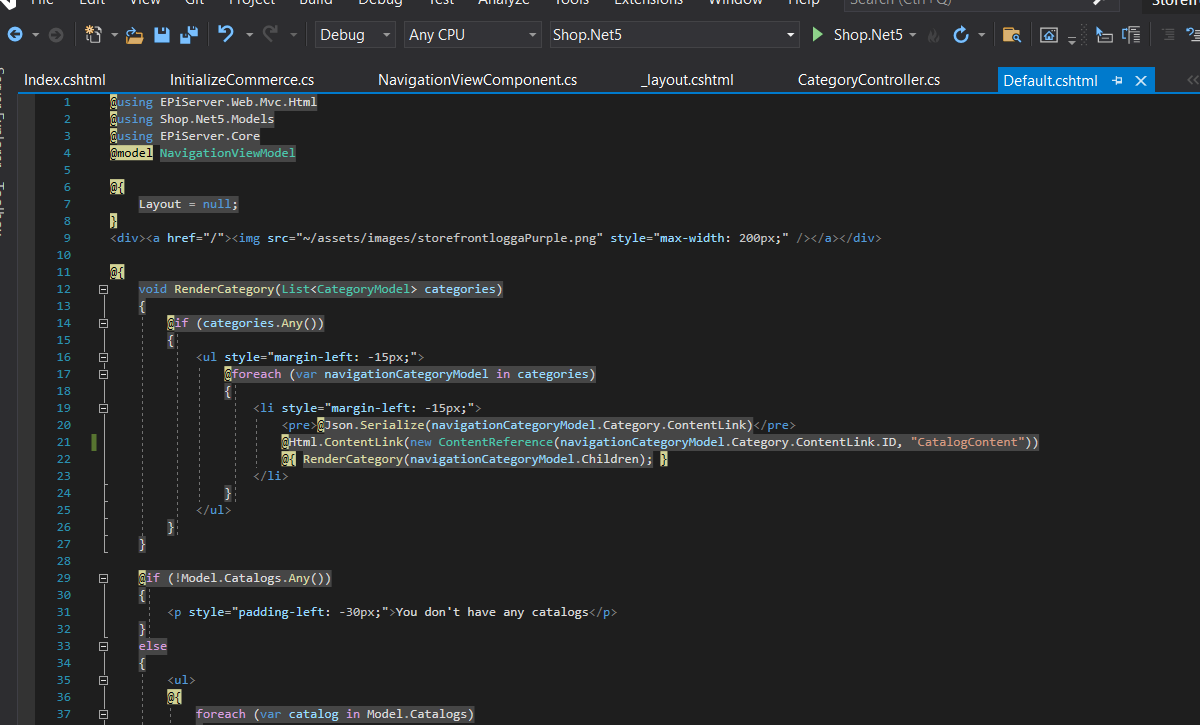Image resolution: width=1200 pixels, height=725 pixels.
Task: Click the Save All icon
Action: tap(188, 35)
